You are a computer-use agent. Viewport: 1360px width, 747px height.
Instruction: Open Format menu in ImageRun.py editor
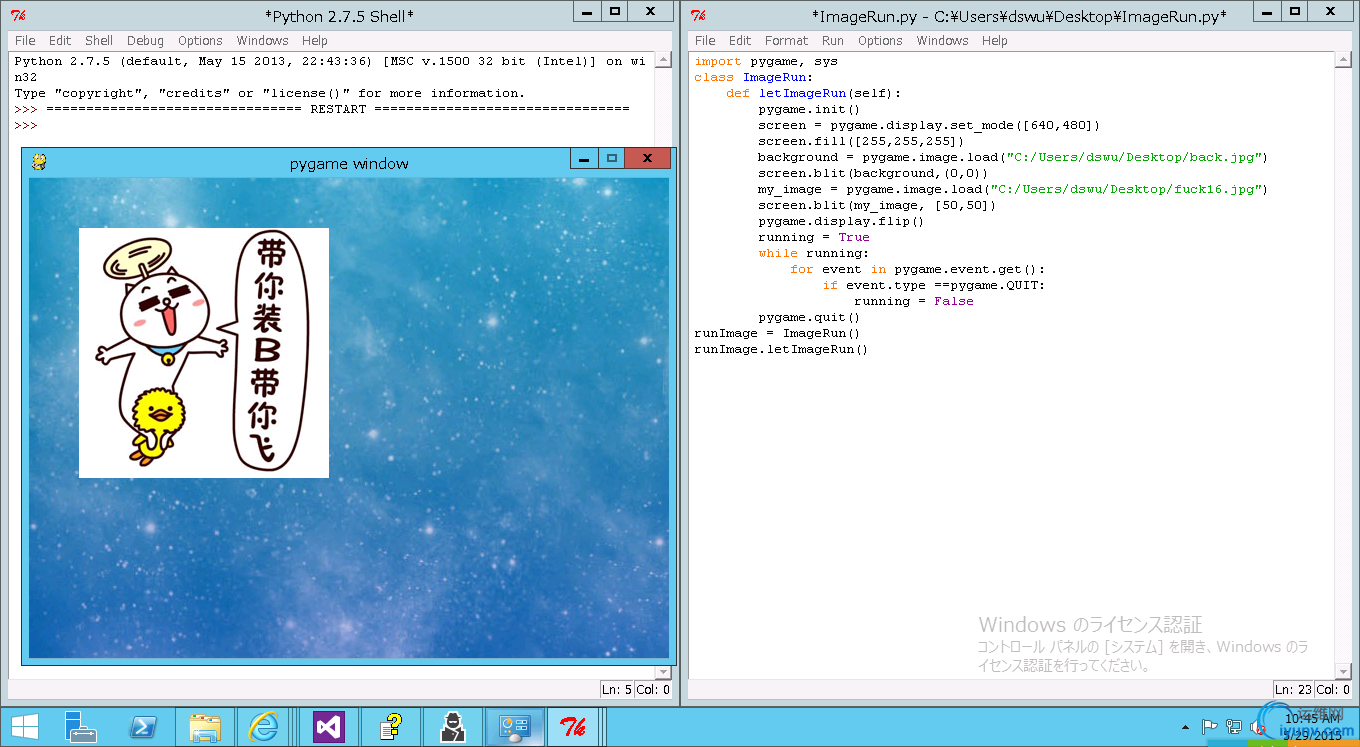(x=786, y=41)
